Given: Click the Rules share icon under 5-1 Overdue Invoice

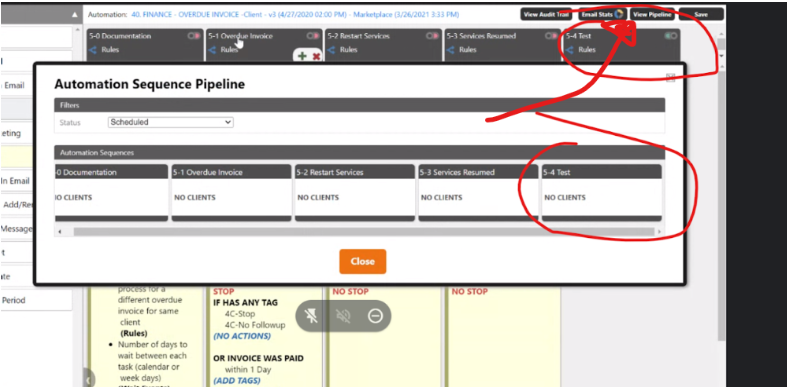Looking at the screenshot, I should coord(212,50).
